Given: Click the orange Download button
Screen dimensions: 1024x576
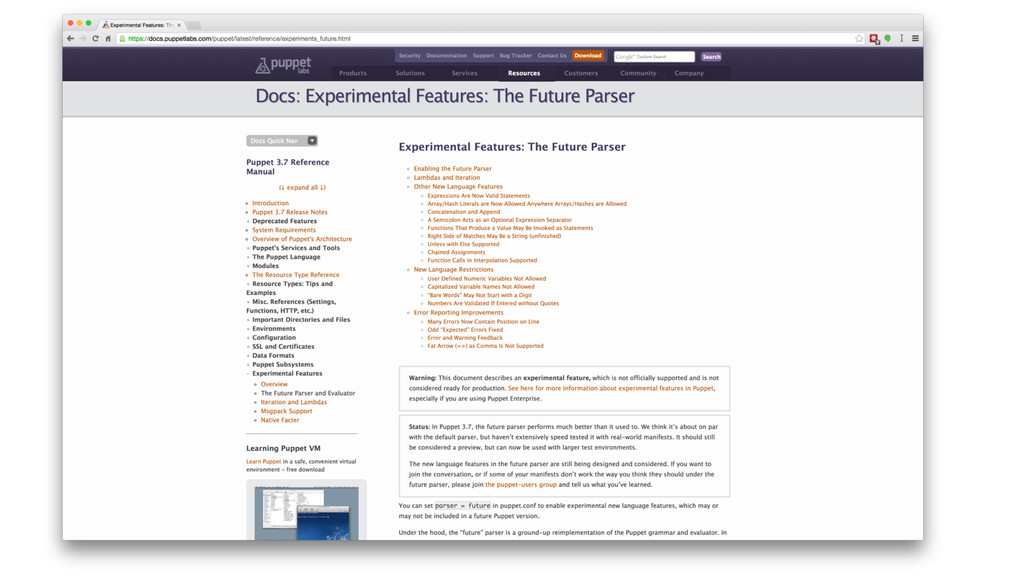Looking at the screenshot, I should 588,56.
